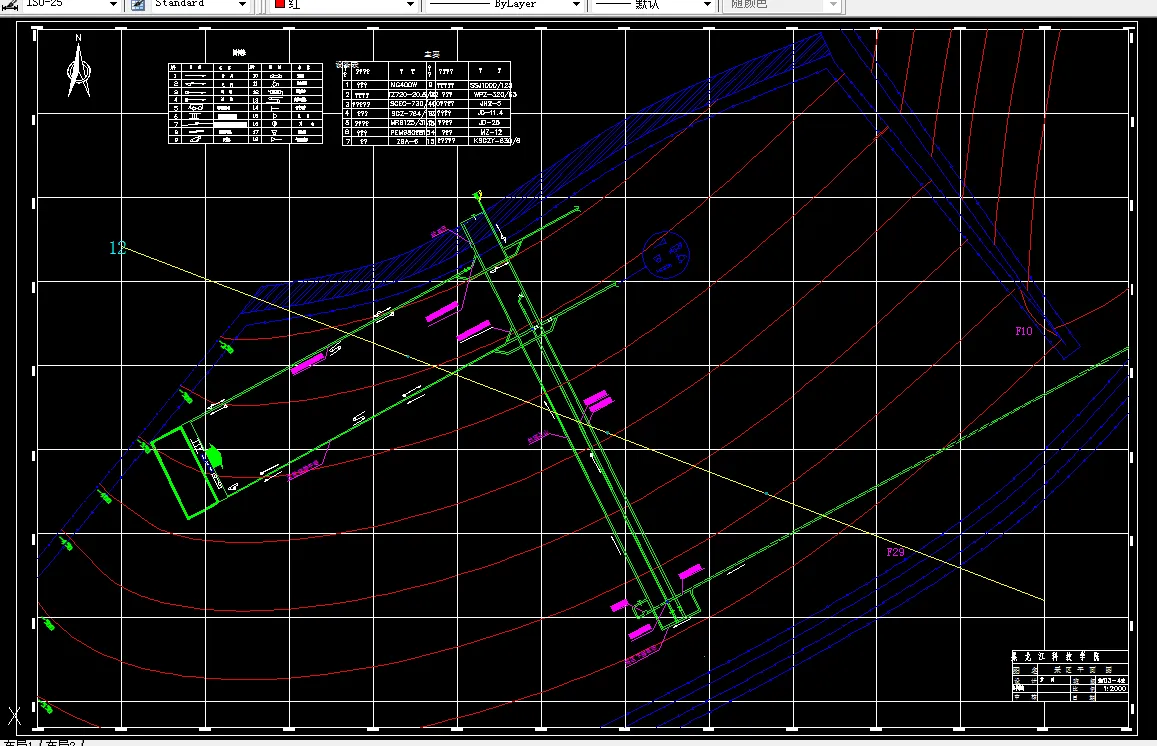Image resolution: width=1157 pixels, height=746 pixels.
Task: Open the 默认 lineweight dropdown
Action: (x=707, y=4)
